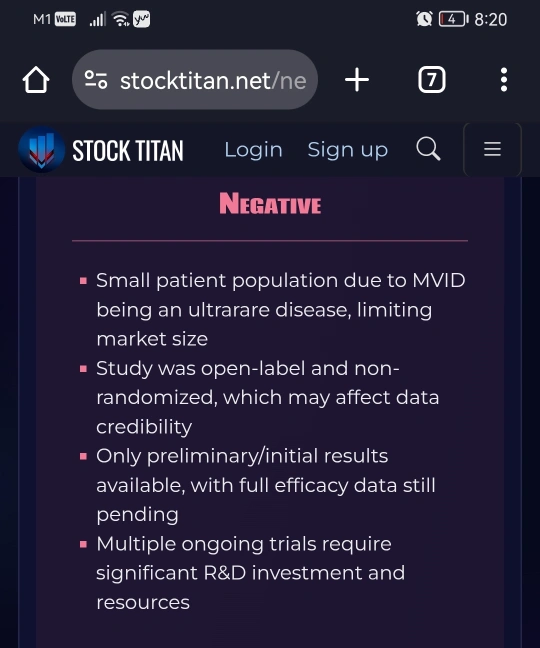Tap the battery indicator icon

[x=454, y=19]
